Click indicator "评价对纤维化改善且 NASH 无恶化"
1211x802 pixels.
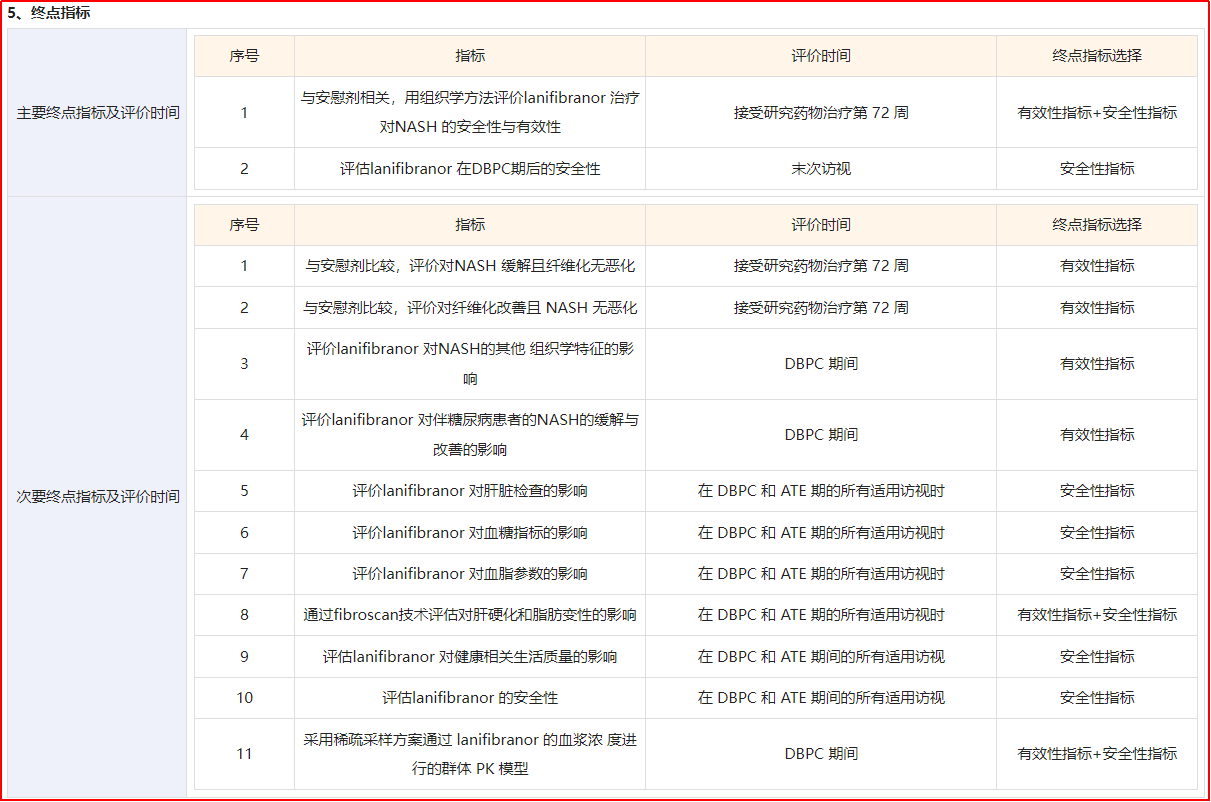tap(470, 308)
